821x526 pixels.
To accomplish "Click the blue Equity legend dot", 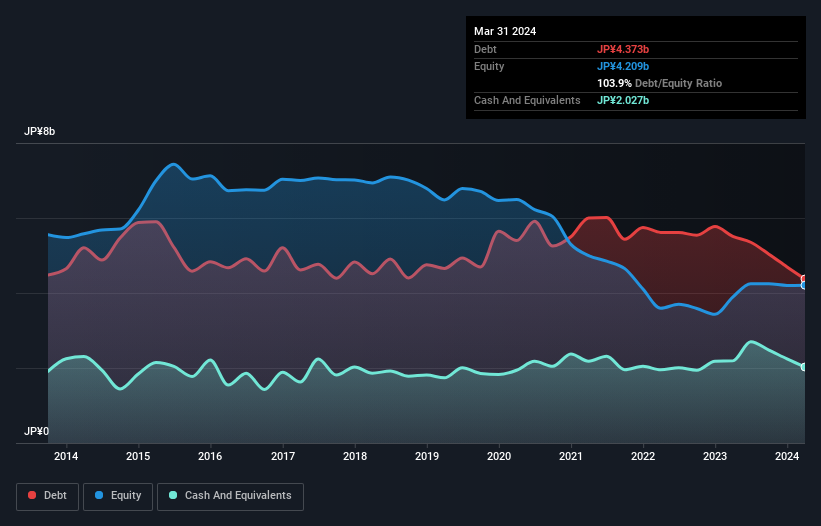I will point(99,495).
